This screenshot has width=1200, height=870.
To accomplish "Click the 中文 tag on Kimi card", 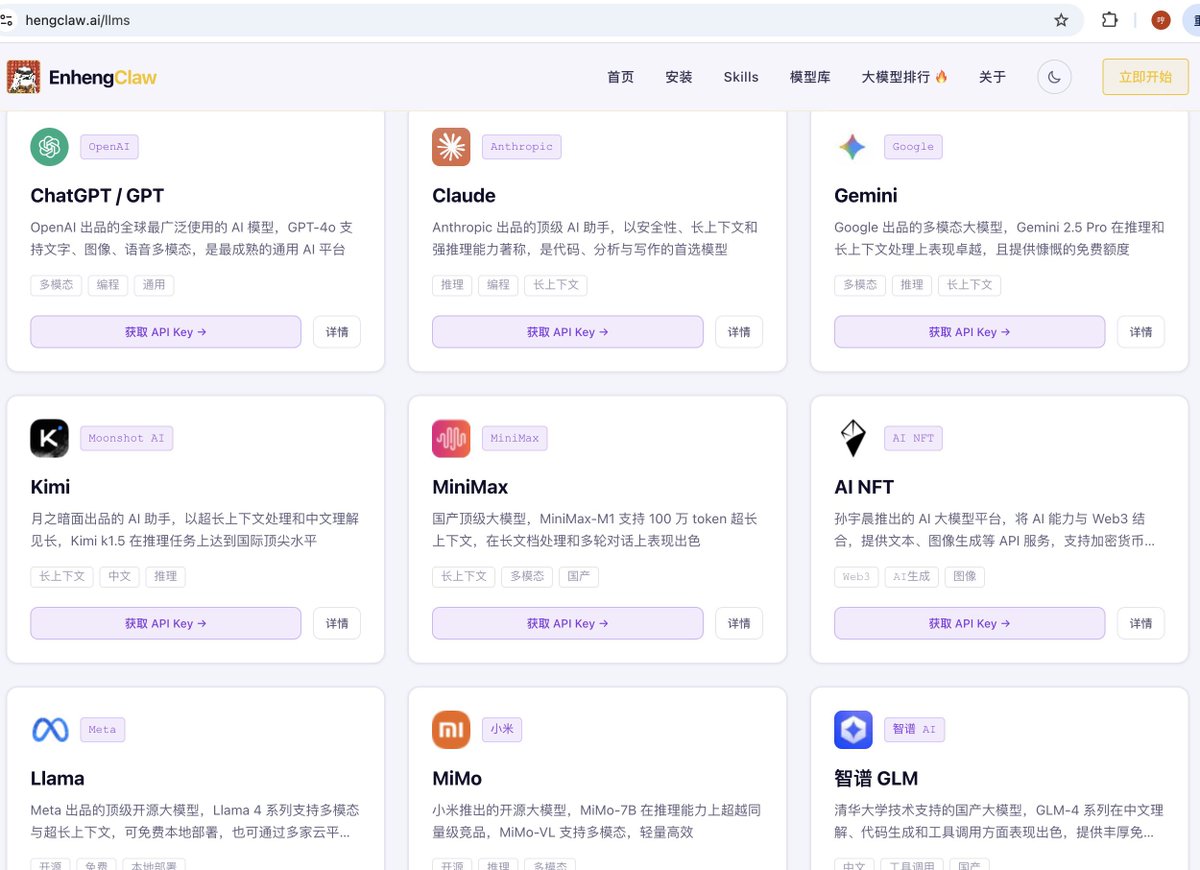I will point(120,576).
